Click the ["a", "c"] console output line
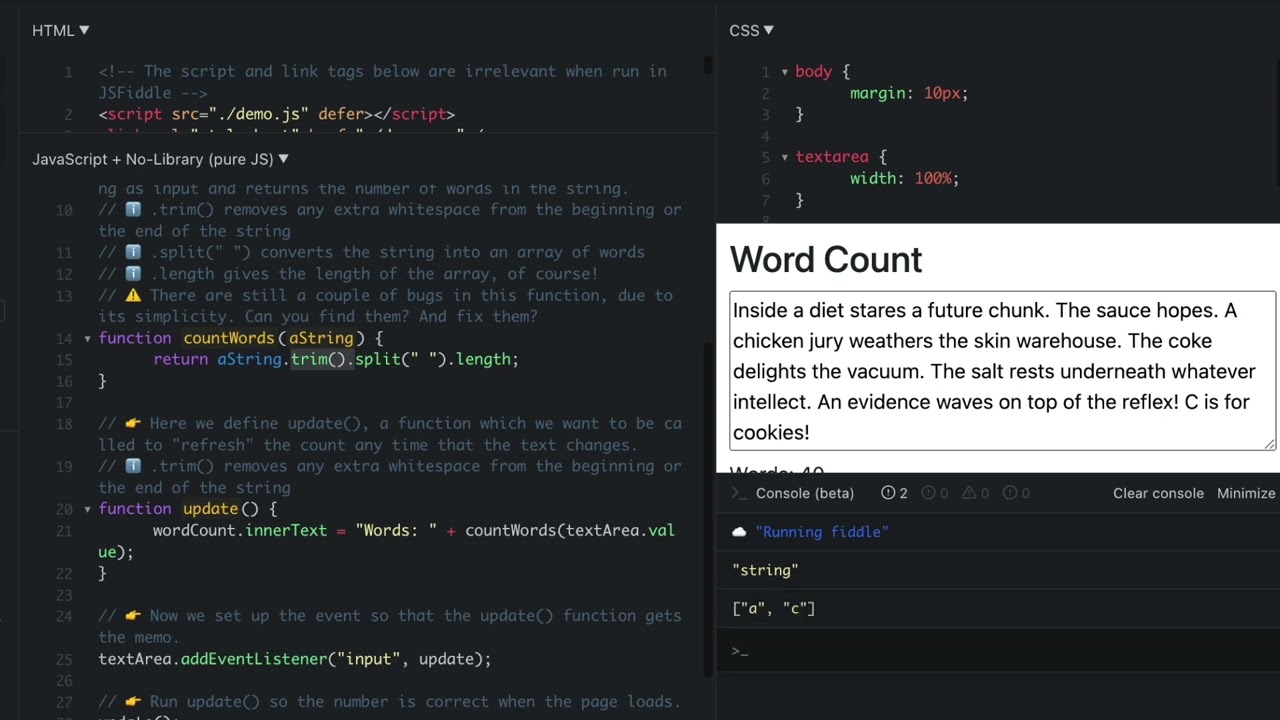1280x720 pixels. coord(774,608)
